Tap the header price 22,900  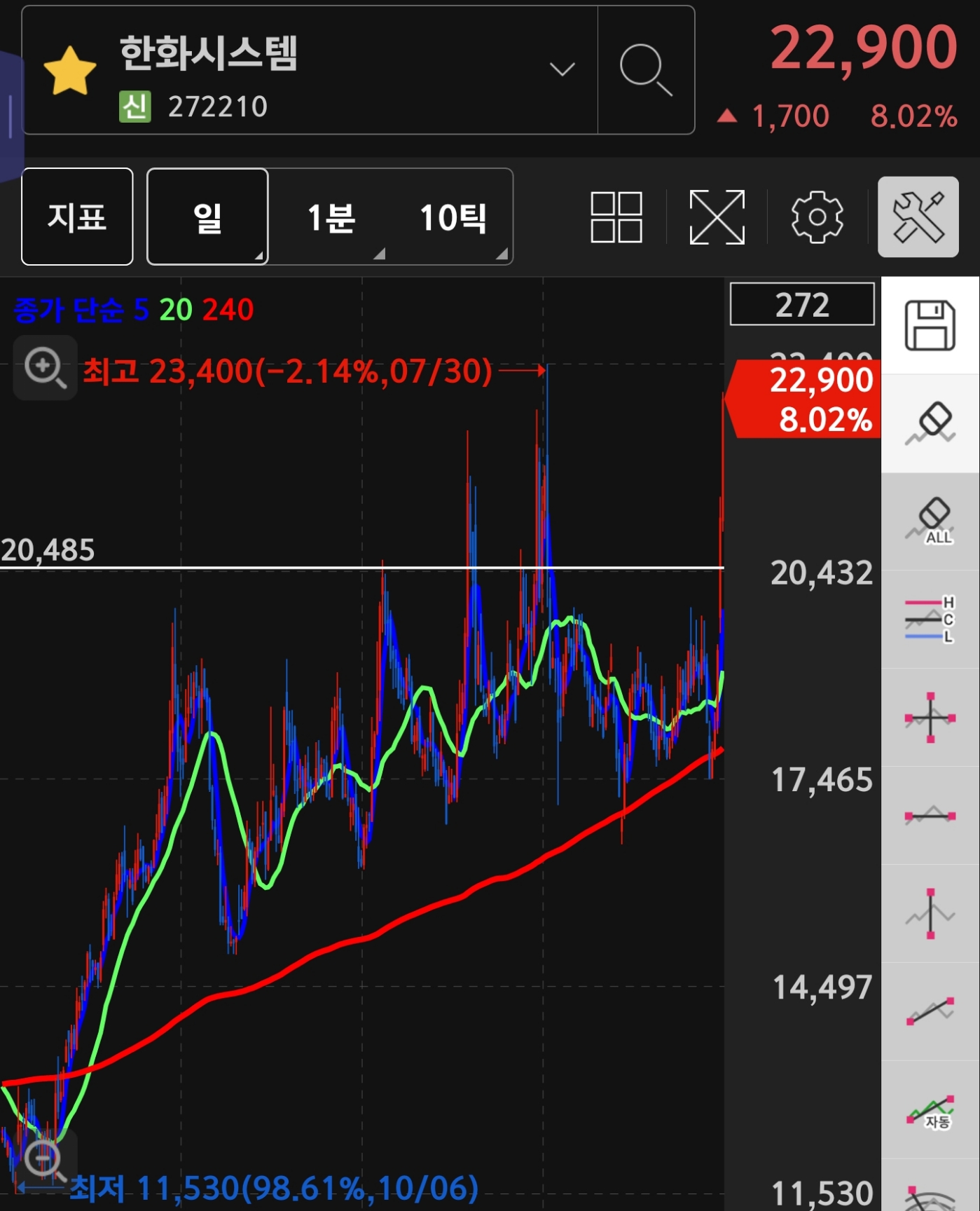864,48
